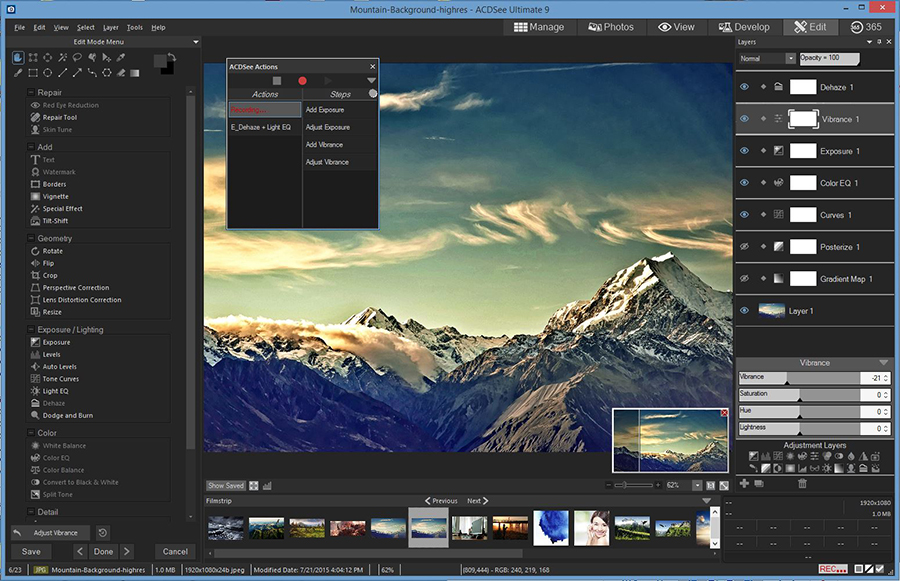Show the Posterize 1 layer

(x=744, y=247)
